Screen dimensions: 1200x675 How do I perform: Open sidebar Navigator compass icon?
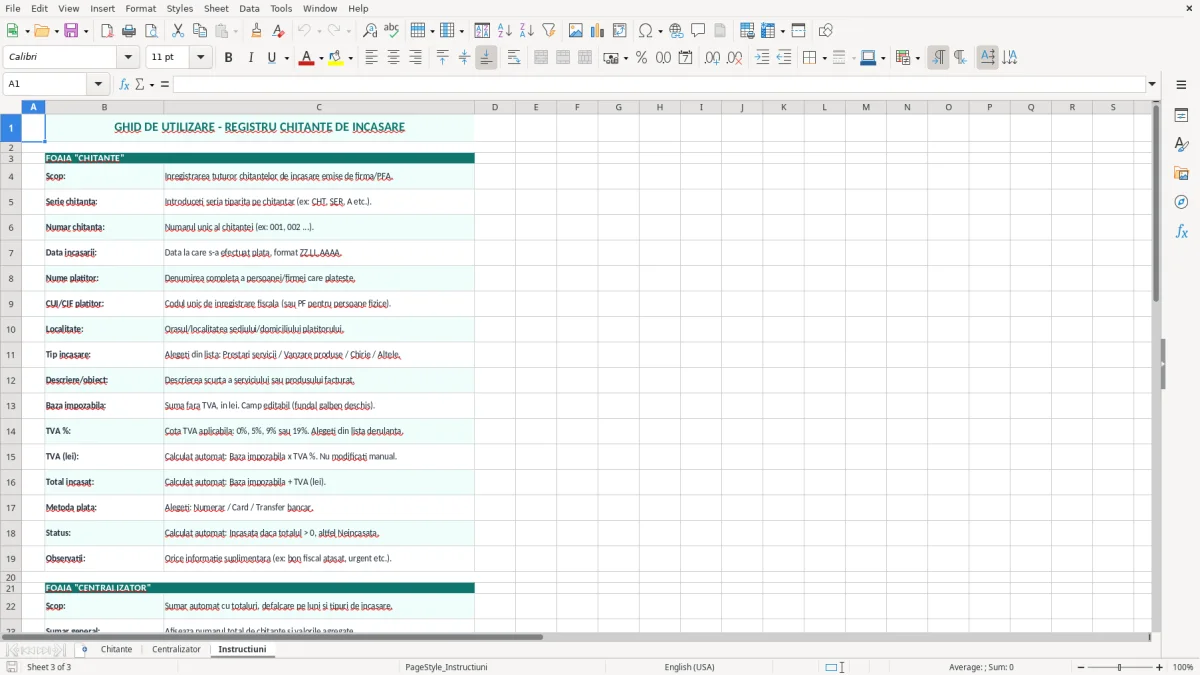click(1181, 202)
